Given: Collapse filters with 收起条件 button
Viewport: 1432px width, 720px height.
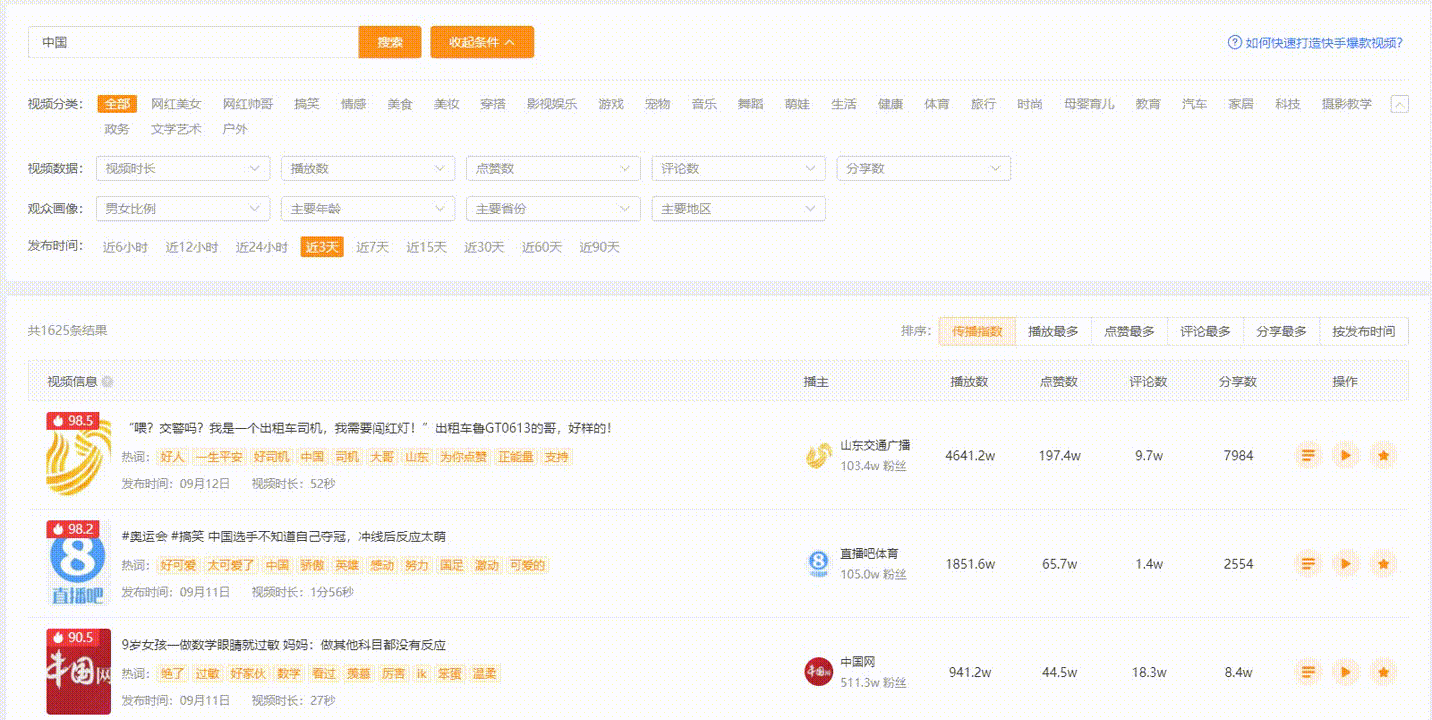Looking at the screenshot, I should [x=482, y=42].
